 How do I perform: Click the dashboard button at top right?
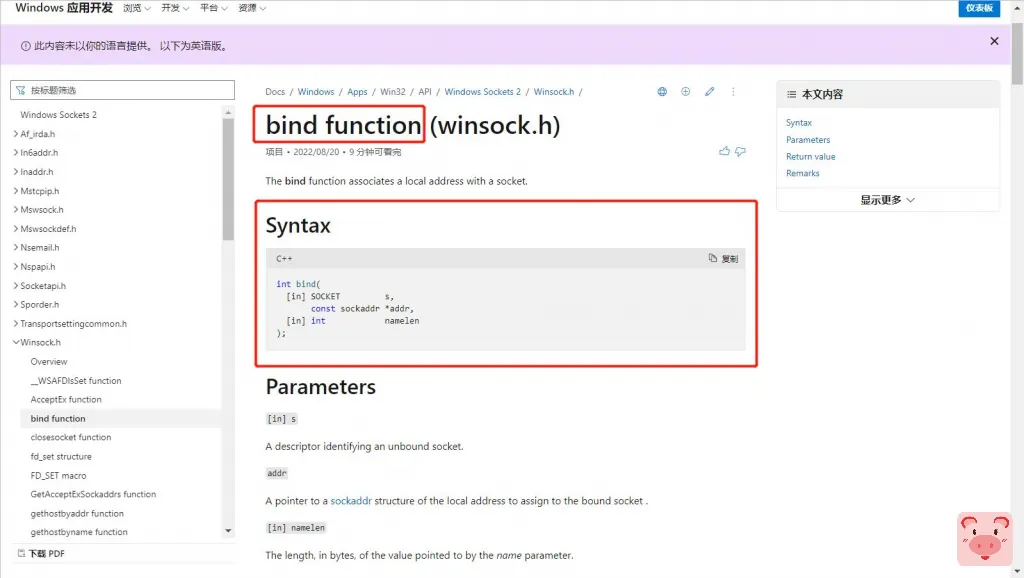pyautogui.click(x=979, y=8)
